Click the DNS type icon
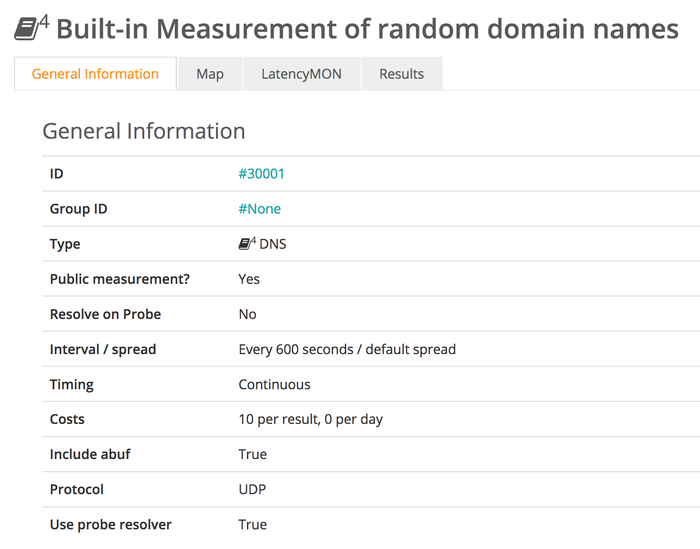This screenshot has height=549, width=700. click(247, 243)
